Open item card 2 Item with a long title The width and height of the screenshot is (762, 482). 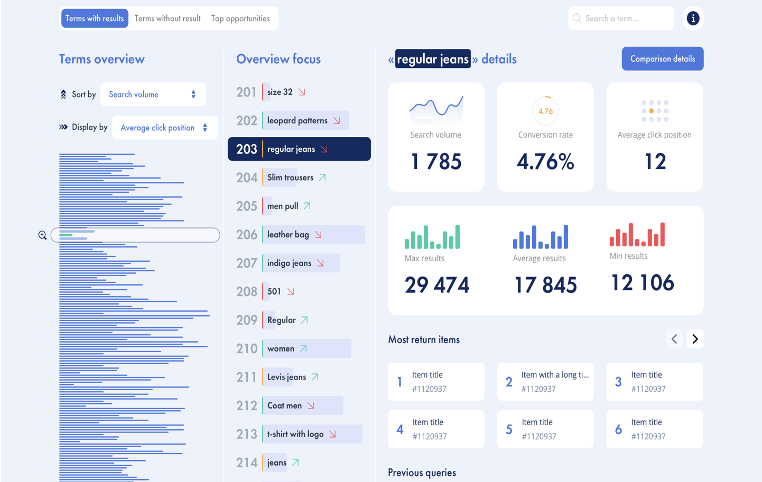(x=545, y=382)
